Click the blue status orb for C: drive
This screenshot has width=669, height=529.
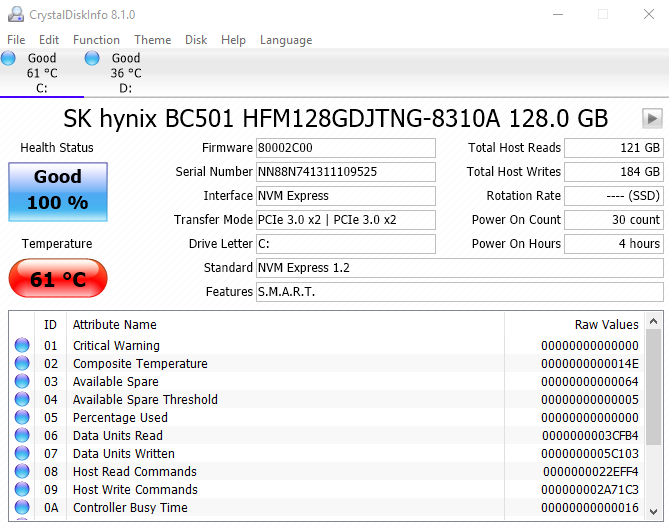8,58
